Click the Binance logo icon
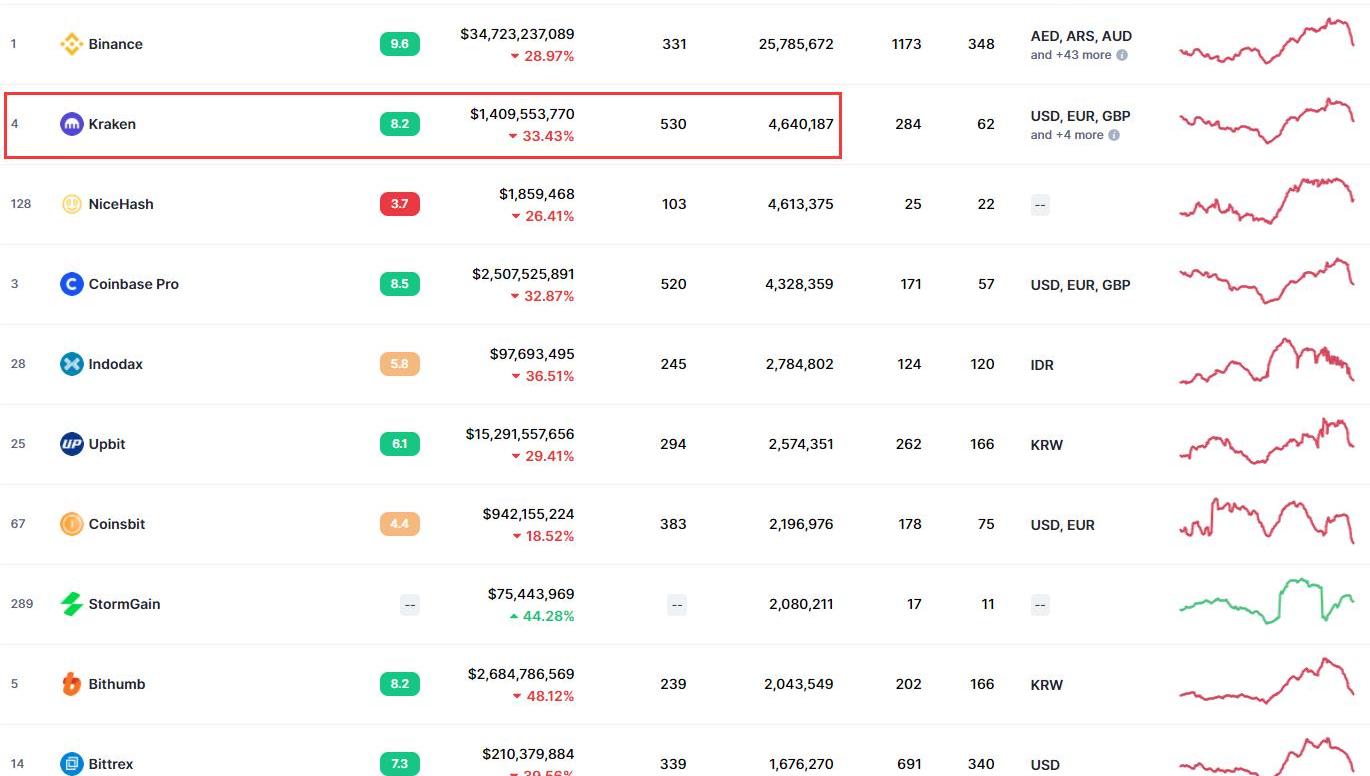Image resolution: width=1370 pixels, height=776 pixels. (x=71, y=44)
